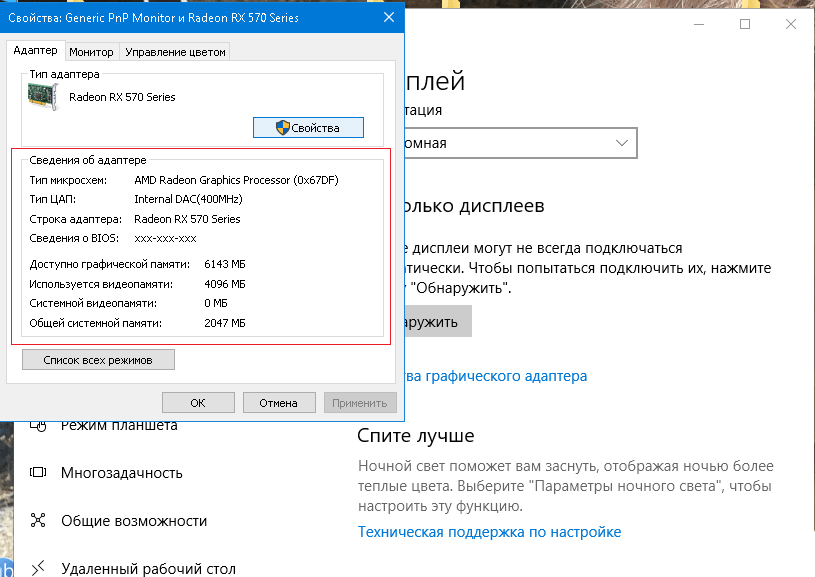Minimize the Settings window
Screen dimensions: 815x577
699,24
